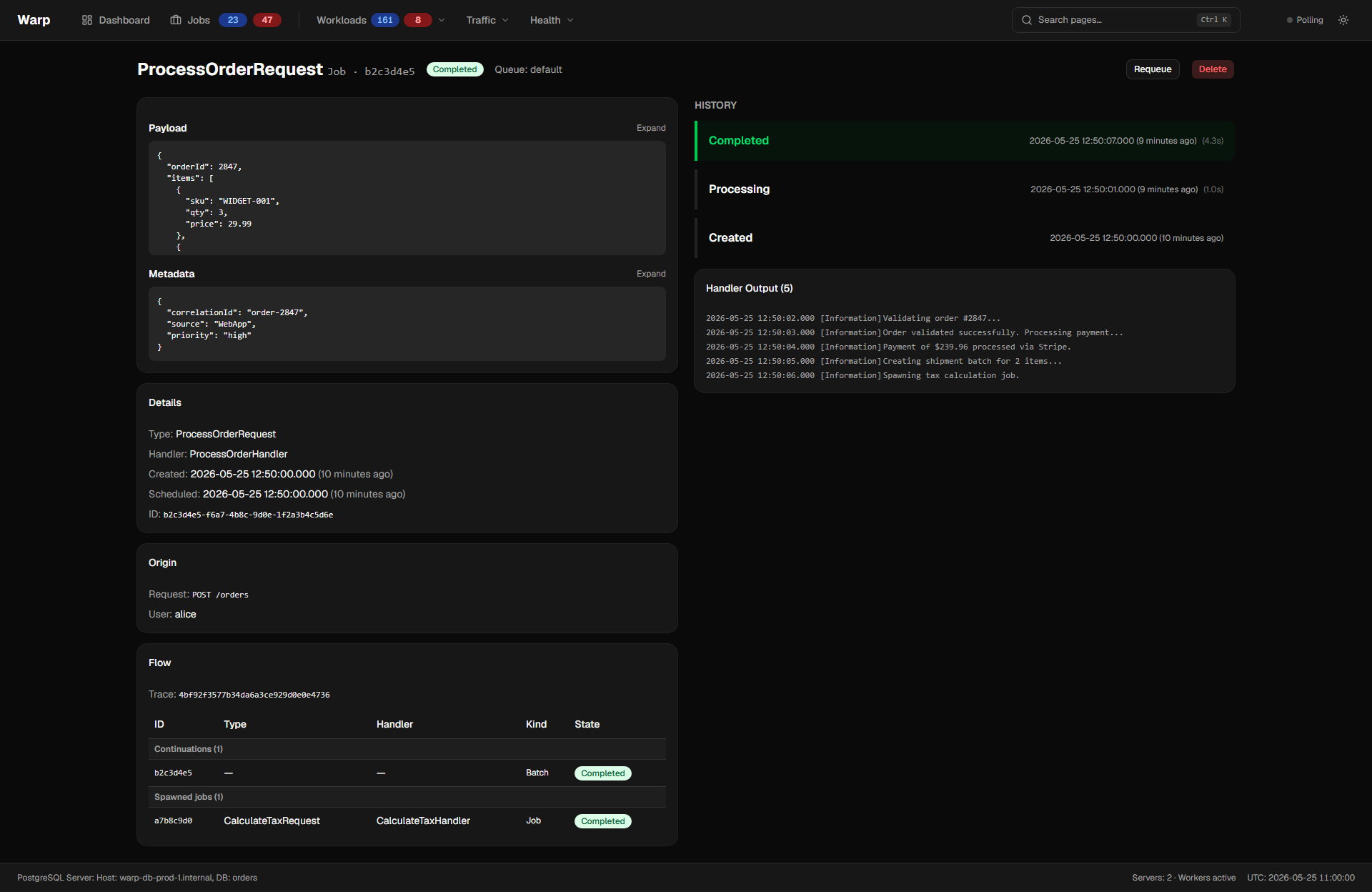Click the full job ID b2c3d4e5-f6a7-4b8c-9d0e-1f2a3b4c5d6e
Image resolution: width=1372 pixels, height=892 pixels.
coord(248,515)
